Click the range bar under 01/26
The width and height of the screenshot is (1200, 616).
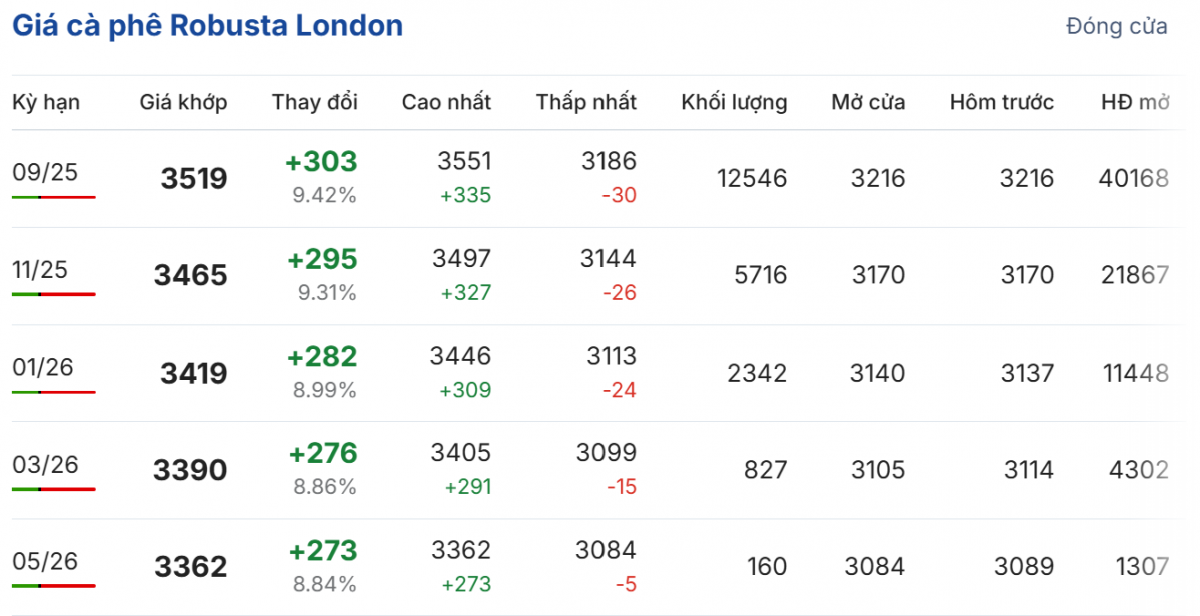(x=54, y=392)
